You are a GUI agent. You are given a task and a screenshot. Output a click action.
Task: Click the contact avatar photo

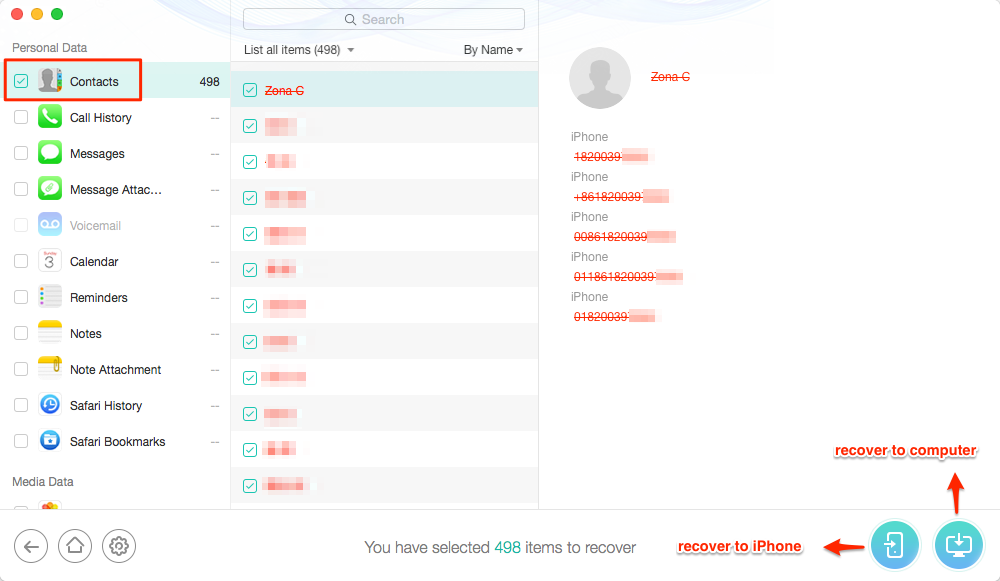(599, 78)
